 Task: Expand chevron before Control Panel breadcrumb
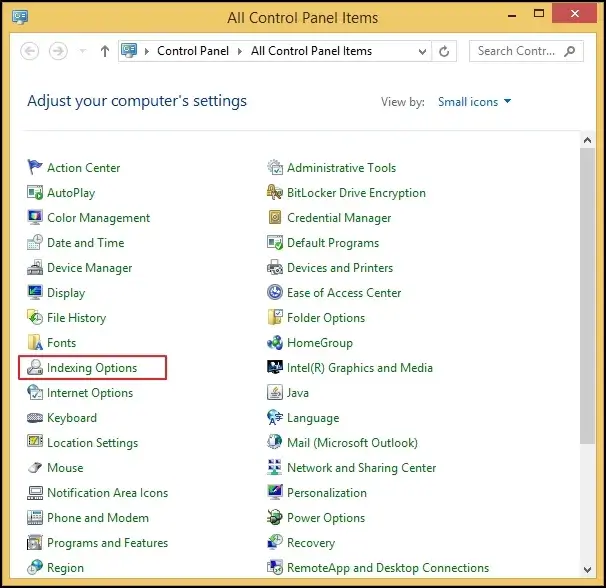(146, 51)
